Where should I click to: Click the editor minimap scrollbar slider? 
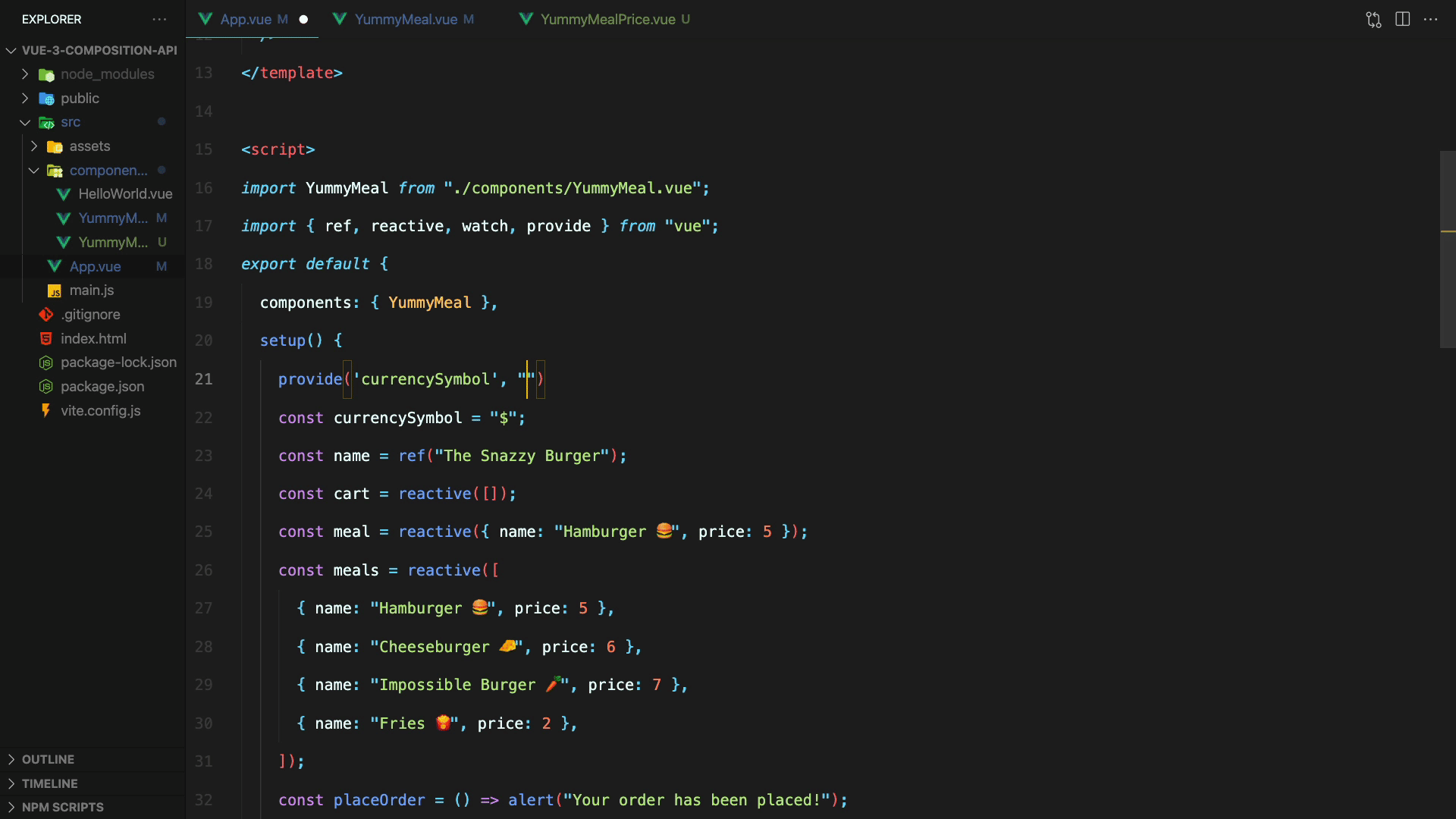1447,249
